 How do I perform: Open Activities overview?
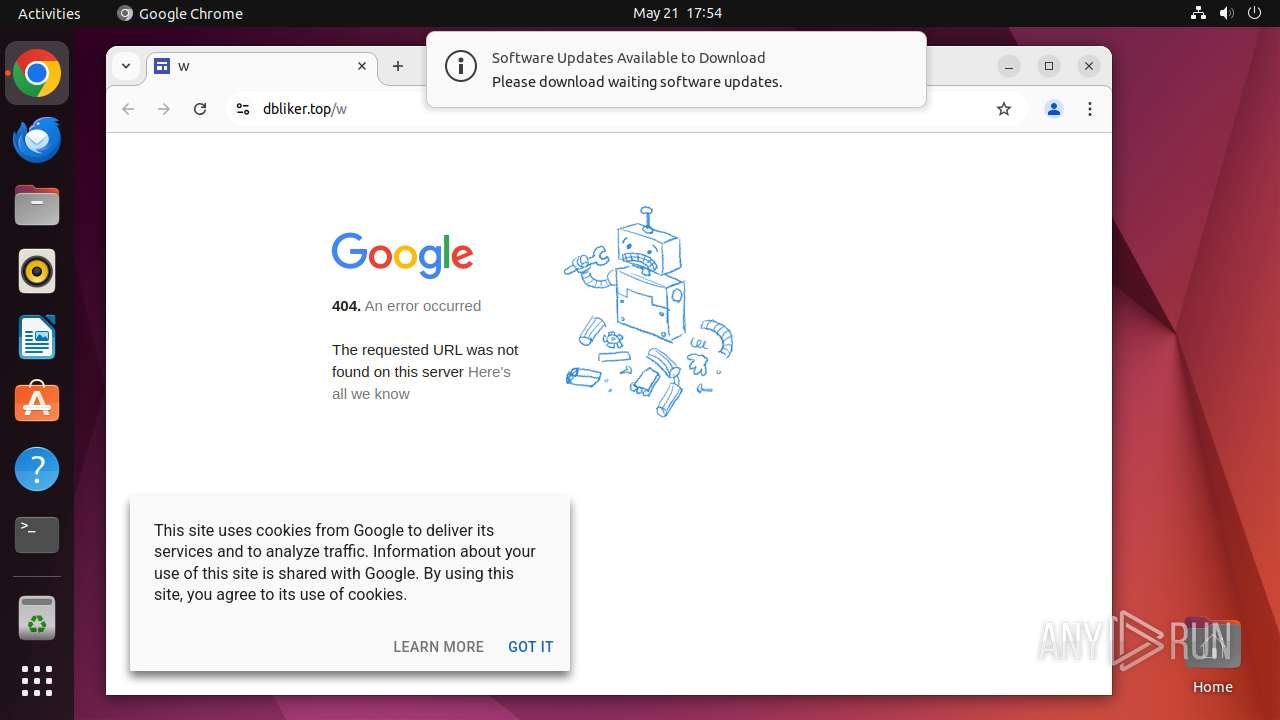point(49,13)
